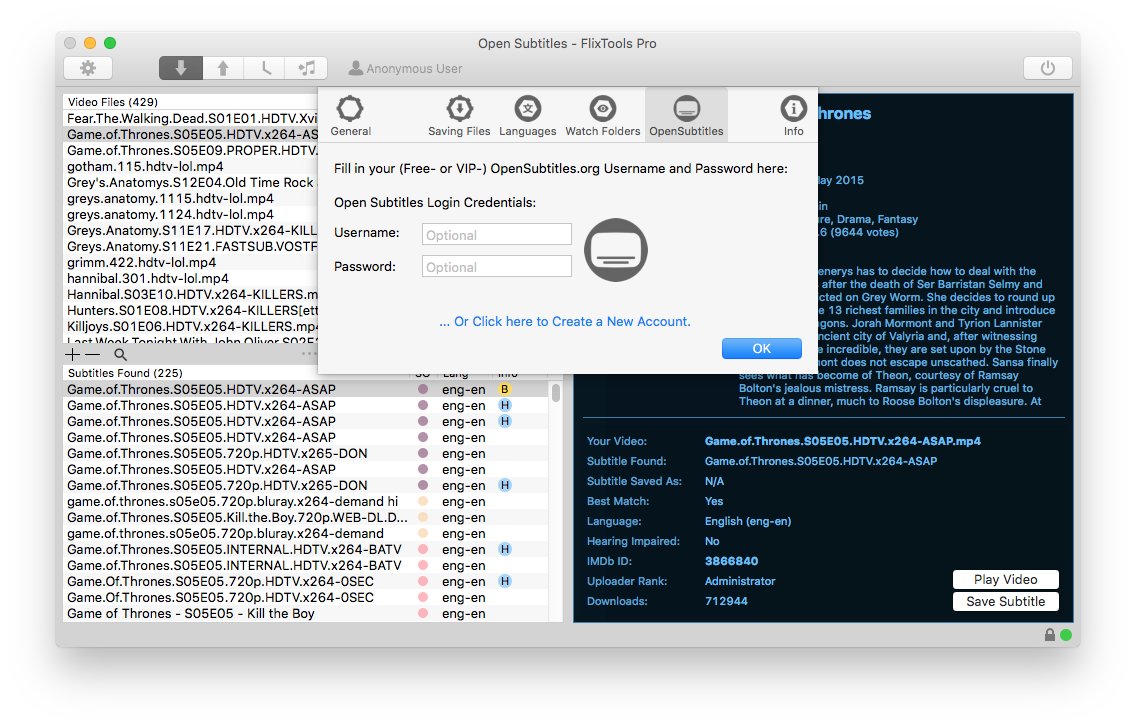
Task: Click the subtitles list scrollbar thumb
Action: 556,392
